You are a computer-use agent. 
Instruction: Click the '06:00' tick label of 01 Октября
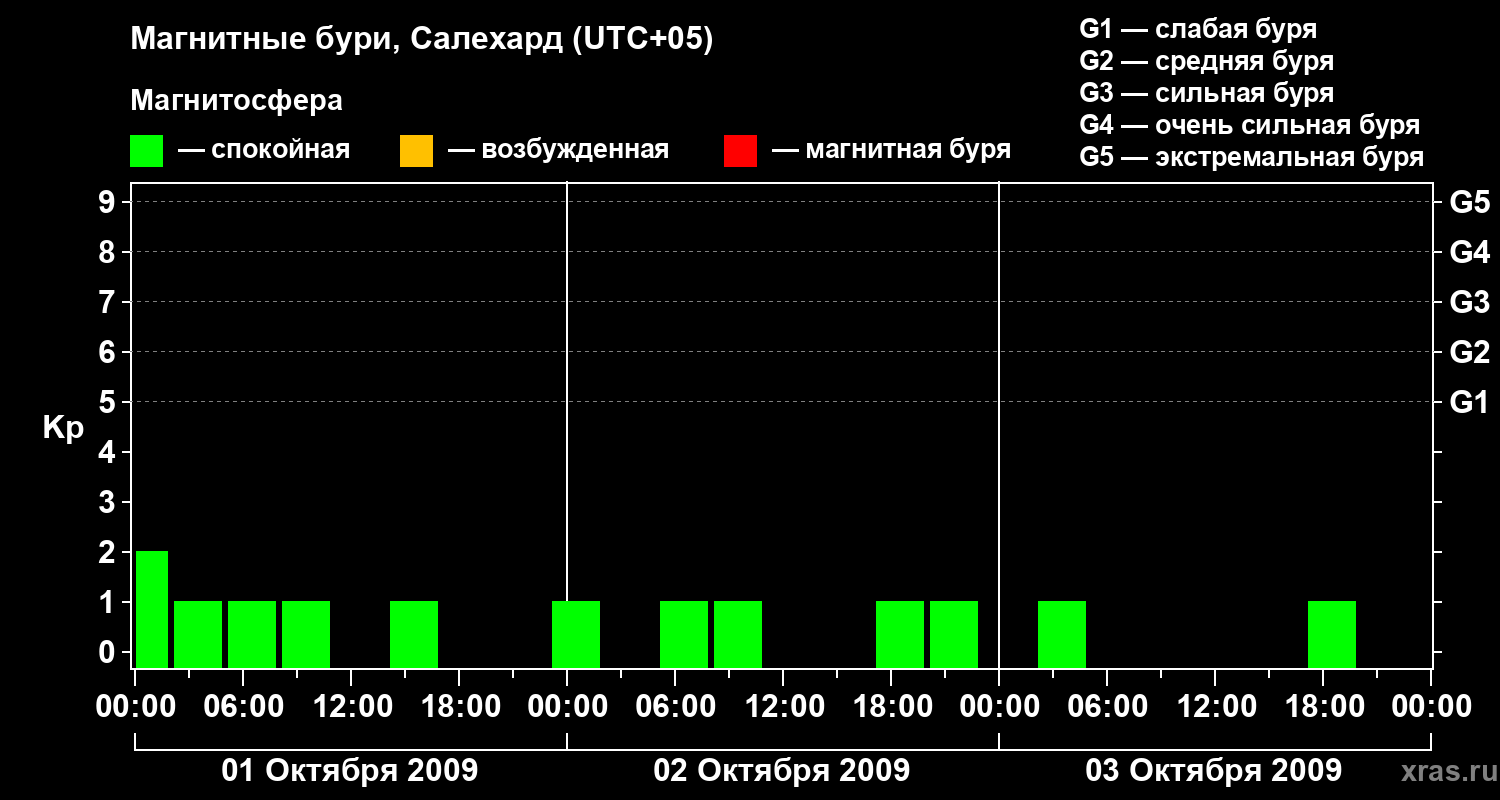point(242,707)
